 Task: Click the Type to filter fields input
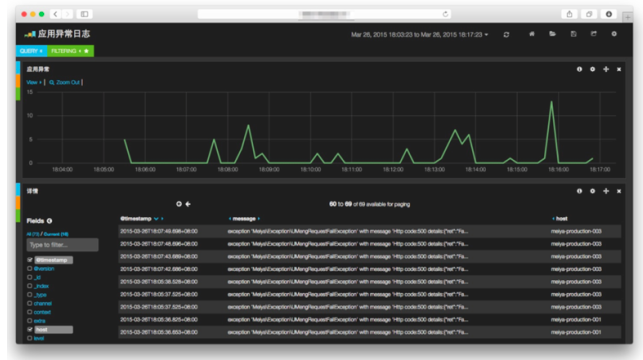pos(62,245)
